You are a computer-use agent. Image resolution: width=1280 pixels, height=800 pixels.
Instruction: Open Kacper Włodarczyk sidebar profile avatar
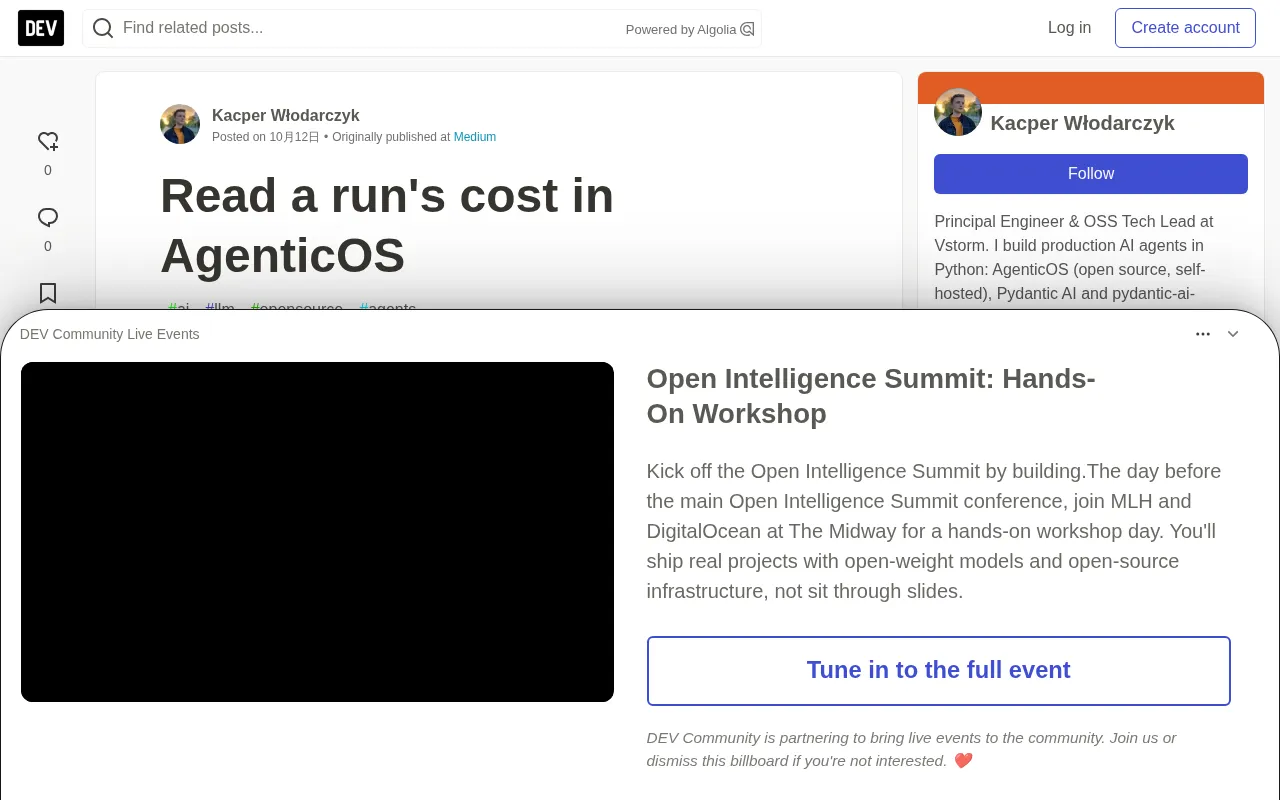pyautogui.click(x=958, y=112)
